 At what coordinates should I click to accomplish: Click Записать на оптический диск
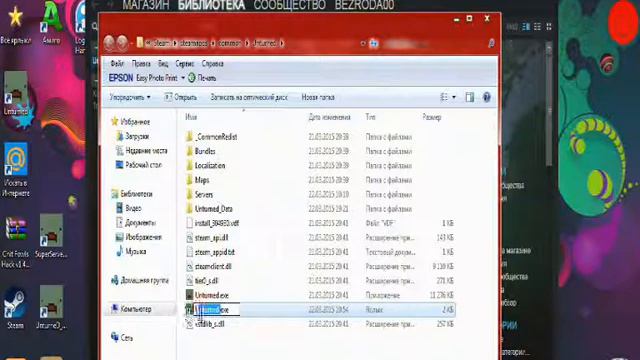(249, 98)
